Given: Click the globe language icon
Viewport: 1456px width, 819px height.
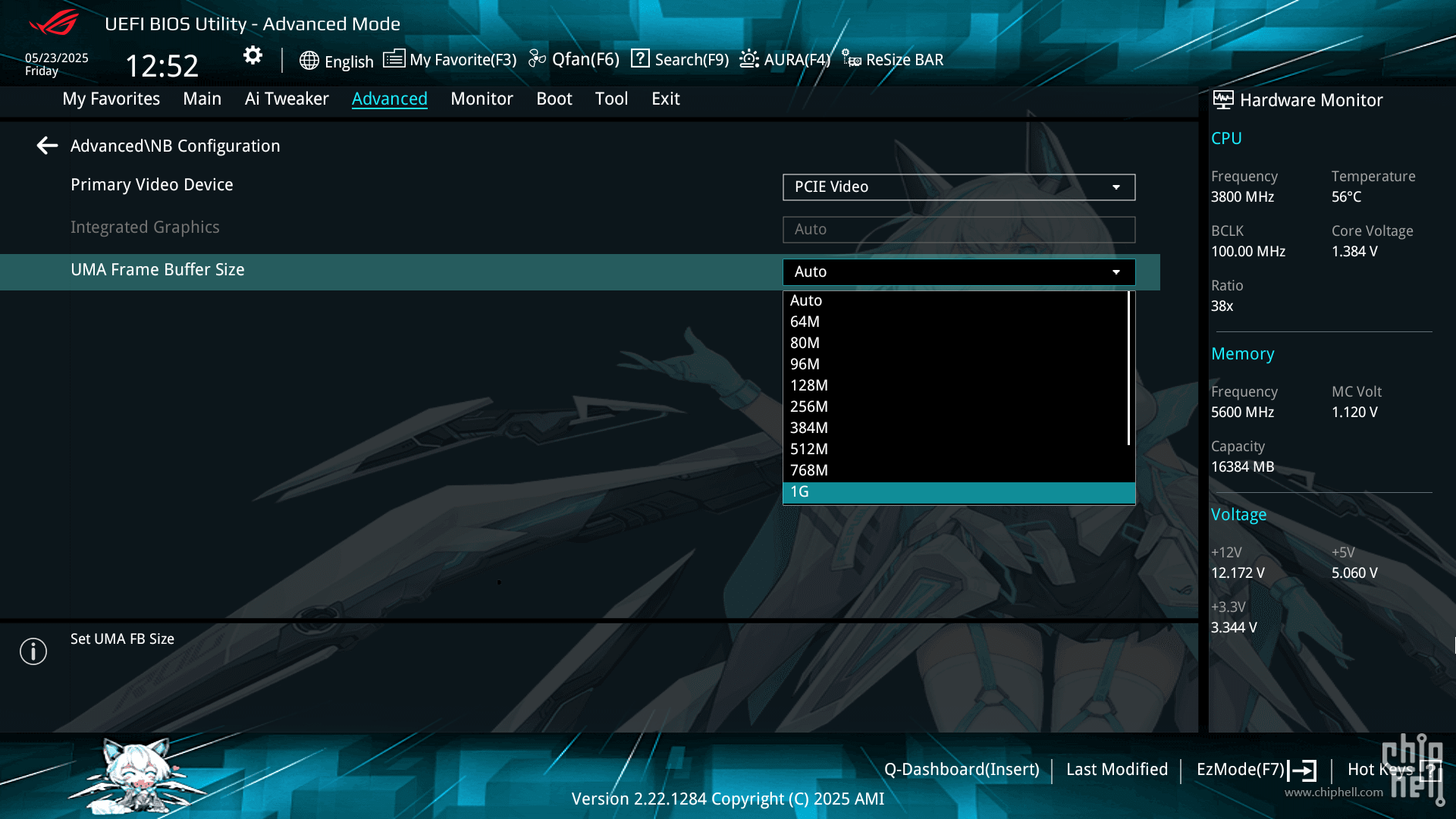Looking at the screenshot, I should click(309, 61).
